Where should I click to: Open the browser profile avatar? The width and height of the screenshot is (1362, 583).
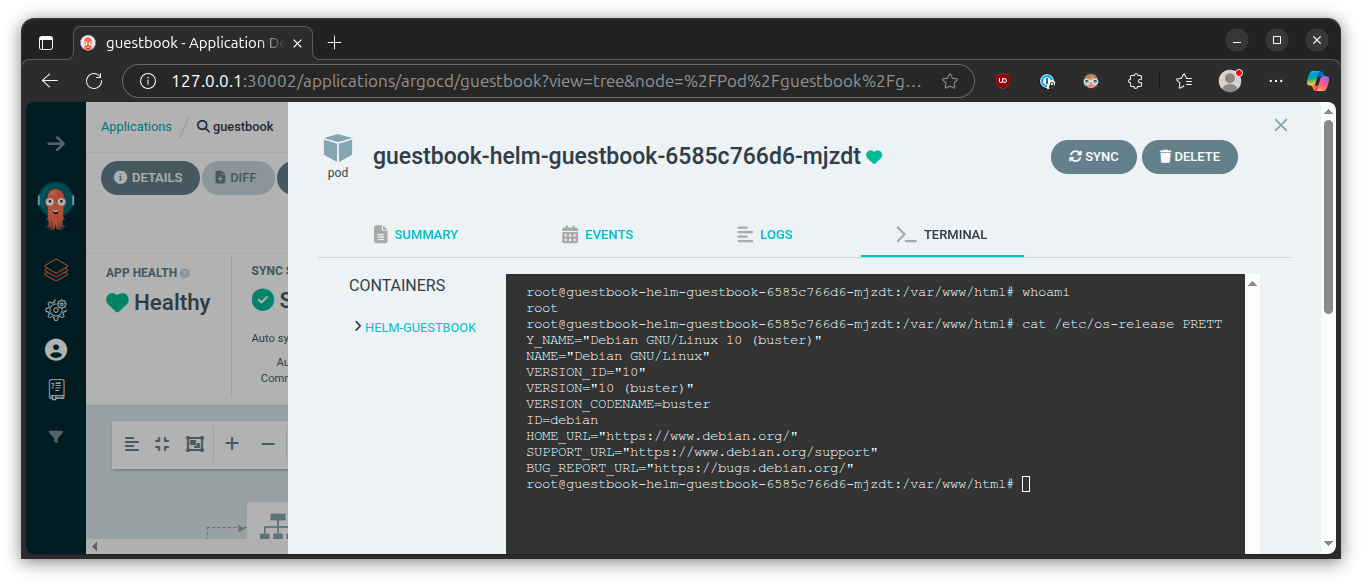[1230, 81]
